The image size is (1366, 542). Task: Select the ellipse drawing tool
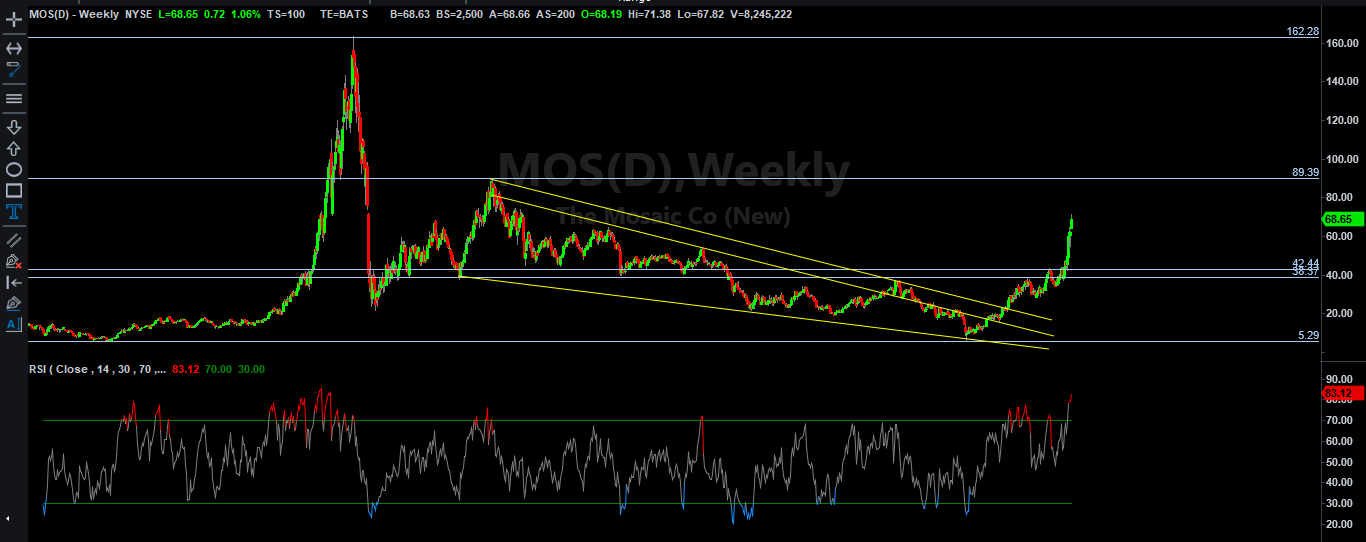pyautogui.click(x=14, y=169)
